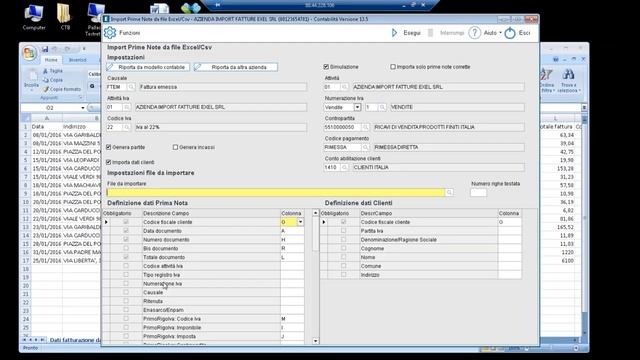The width and height of the screenshot is (640, 360).
Task: Click the Numero righe testata field
Action: point(478,192)
